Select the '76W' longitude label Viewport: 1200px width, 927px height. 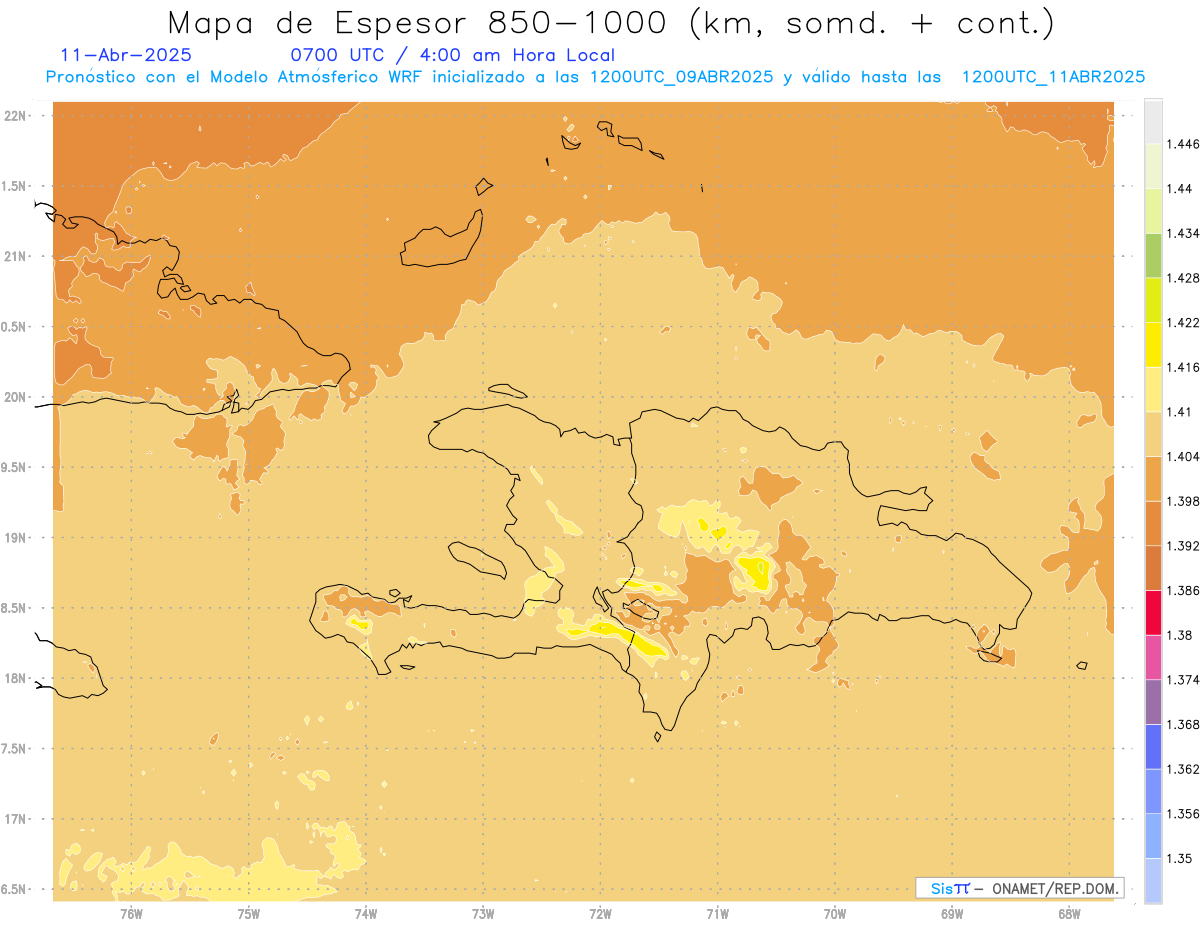point(131,914)
